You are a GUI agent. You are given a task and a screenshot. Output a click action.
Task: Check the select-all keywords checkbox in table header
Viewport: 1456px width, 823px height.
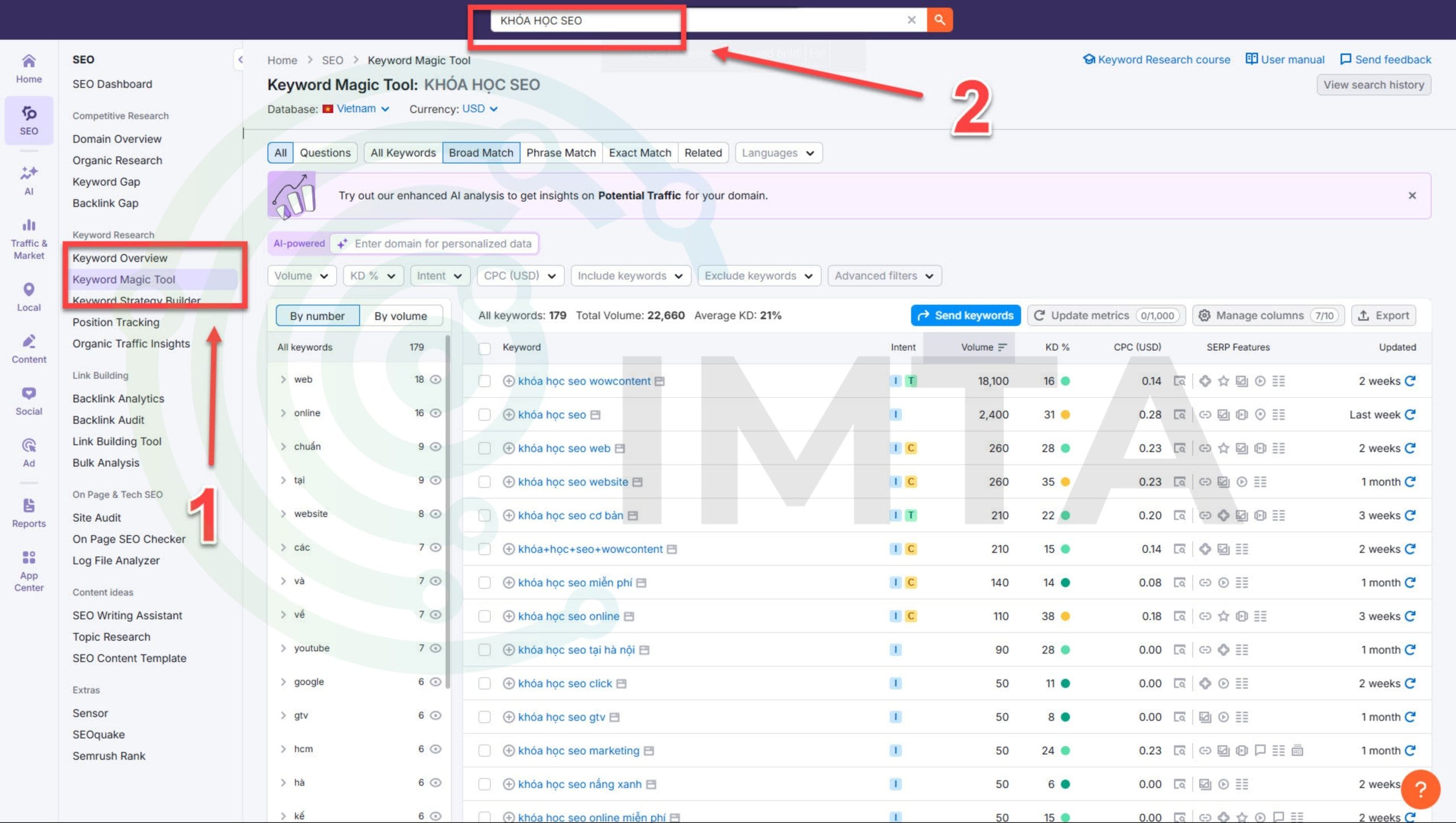(485, 348)
